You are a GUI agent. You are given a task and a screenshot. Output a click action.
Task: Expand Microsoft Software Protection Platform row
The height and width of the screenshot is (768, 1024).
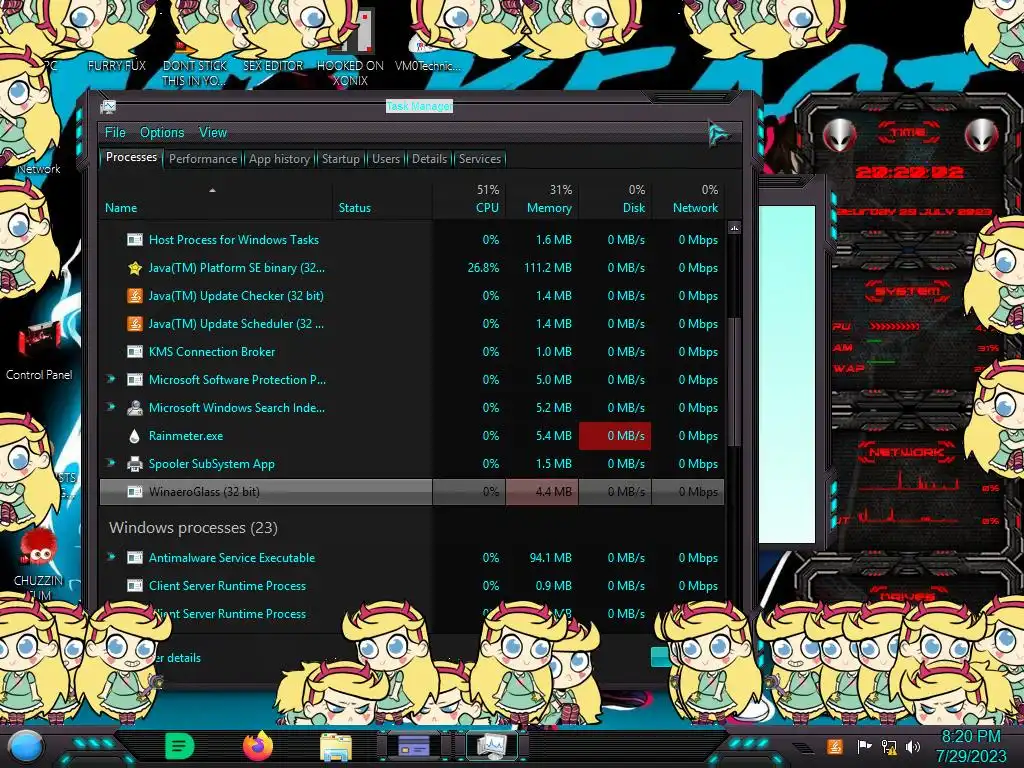[111, 379]
